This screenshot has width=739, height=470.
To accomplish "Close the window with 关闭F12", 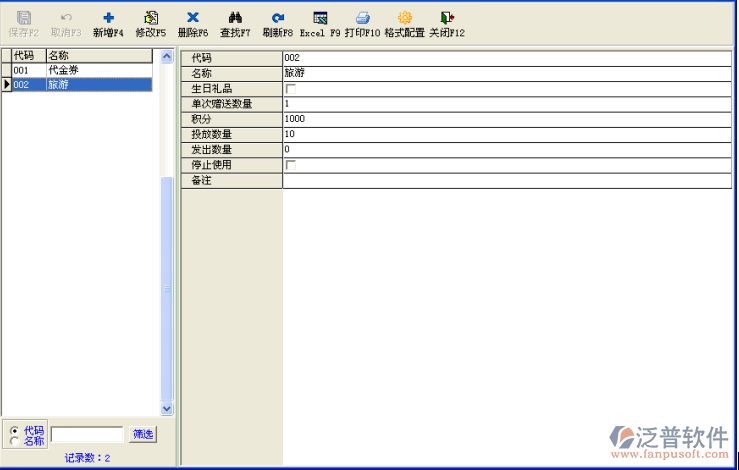I will [447, 18].
